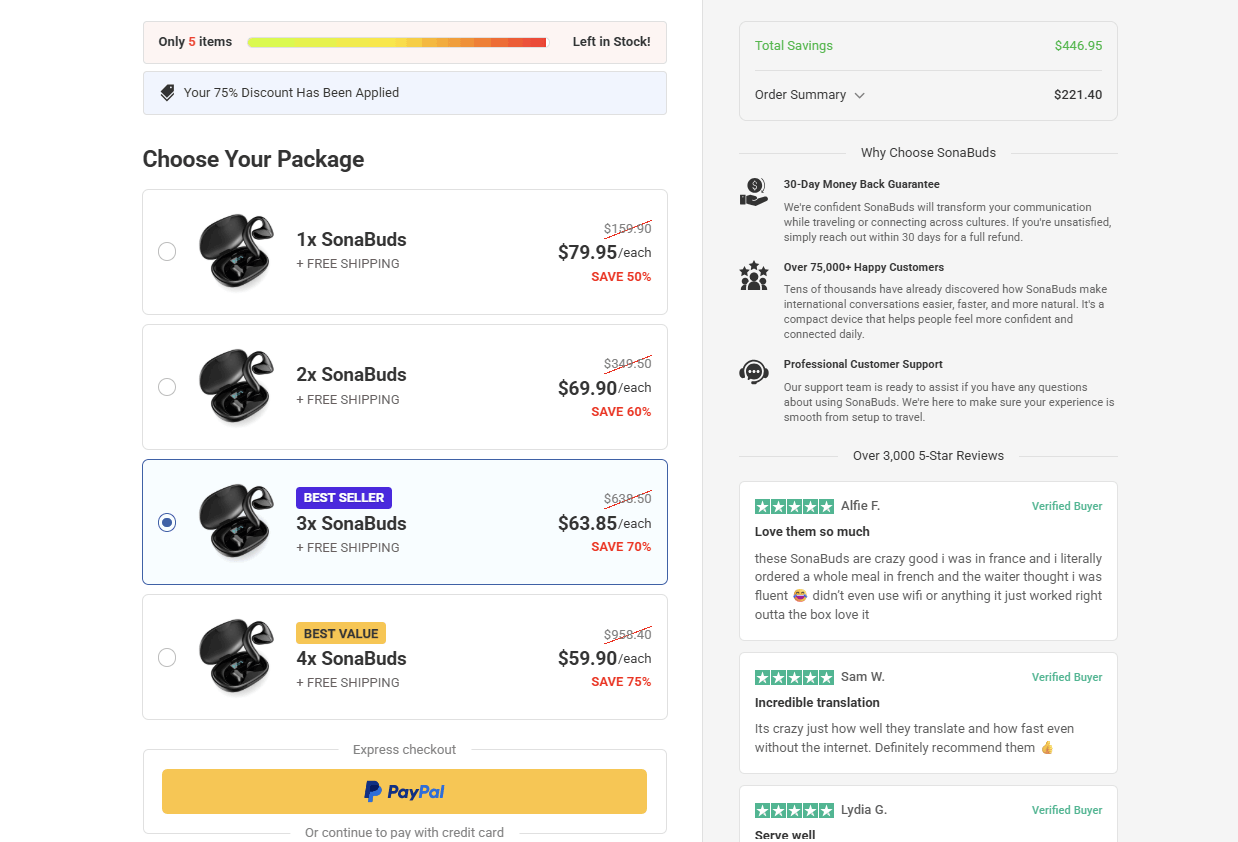Click the money back guarantee icon
Viewport: 1238px width, 842px height.
tap(753, 192)
